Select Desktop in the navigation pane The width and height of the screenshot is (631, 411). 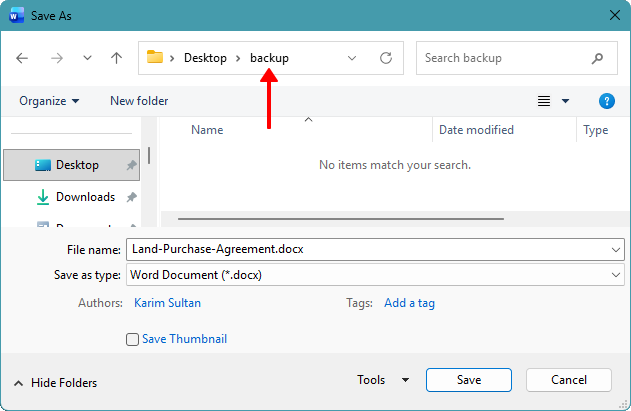point(72,165)
